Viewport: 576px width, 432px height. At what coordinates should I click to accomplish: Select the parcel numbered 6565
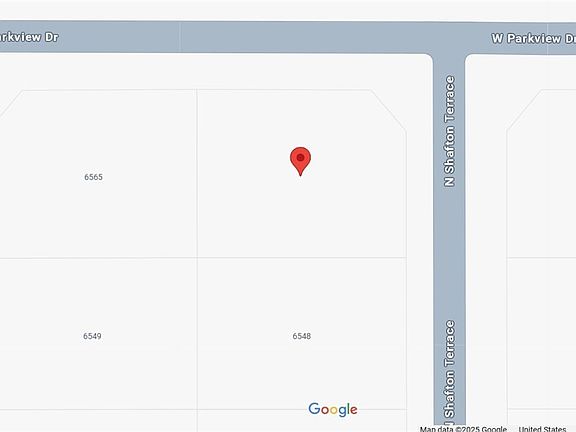pos(93,177)
